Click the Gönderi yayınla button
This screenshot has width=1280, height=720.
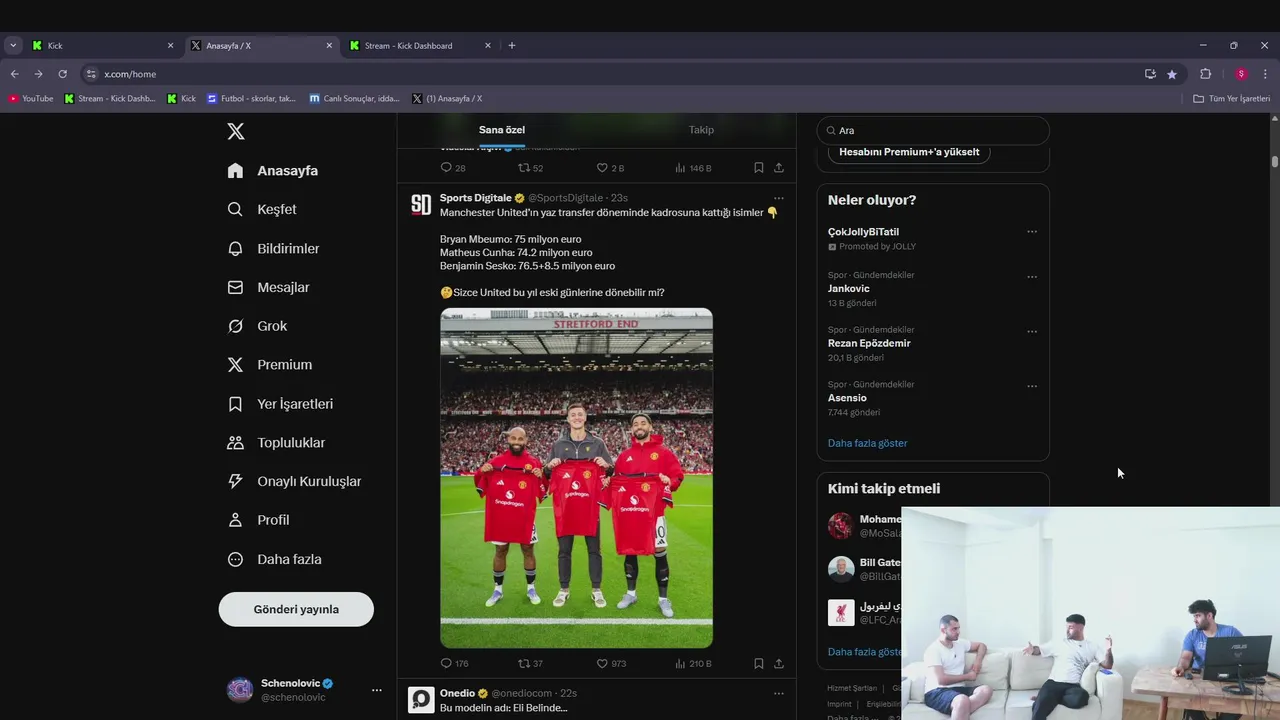pyautogui.click(x=296, y=609)
